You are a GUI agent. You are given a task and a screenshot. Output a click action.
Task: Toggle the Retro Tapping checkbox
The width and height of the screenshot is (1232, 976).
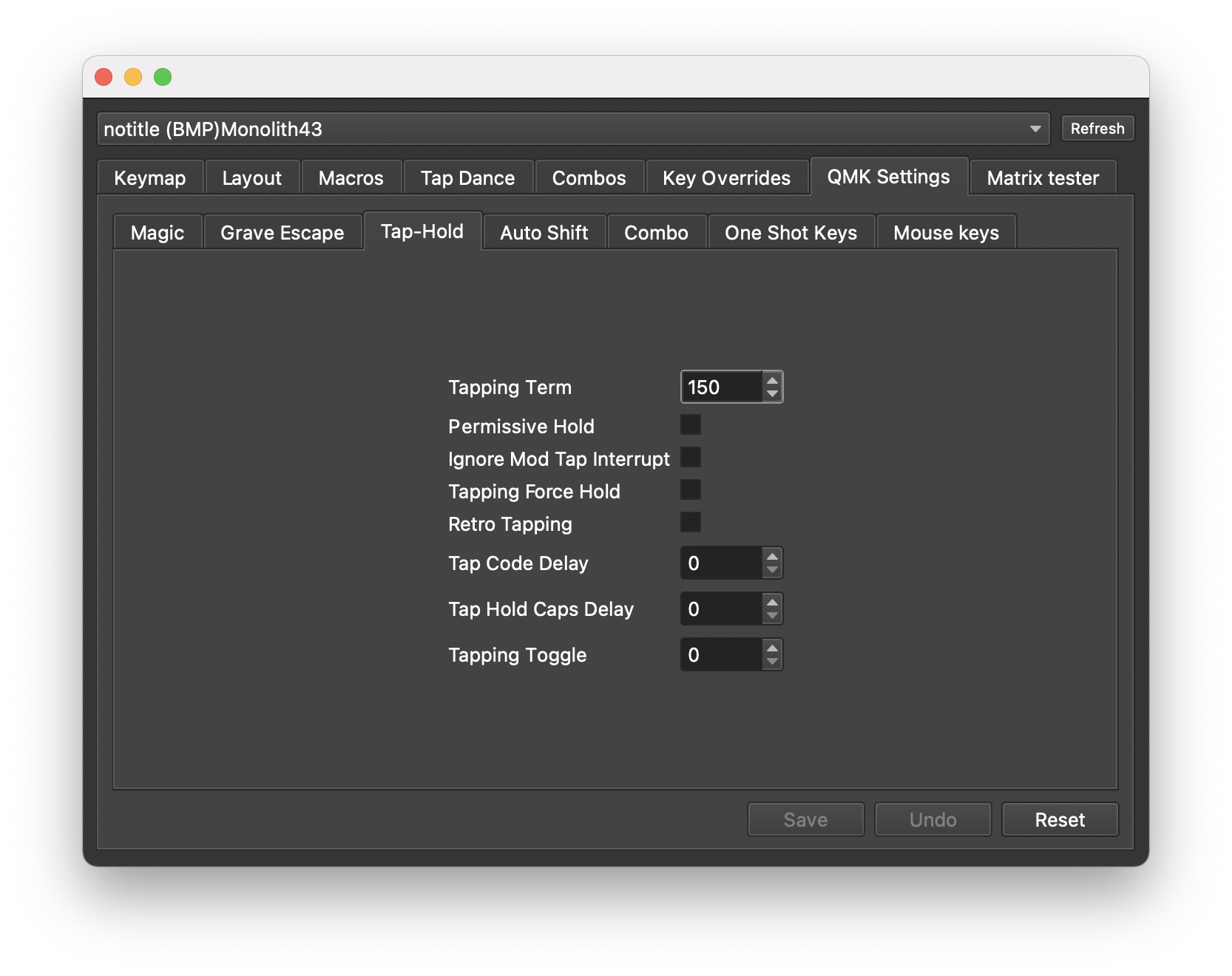(x=691, y=523)
